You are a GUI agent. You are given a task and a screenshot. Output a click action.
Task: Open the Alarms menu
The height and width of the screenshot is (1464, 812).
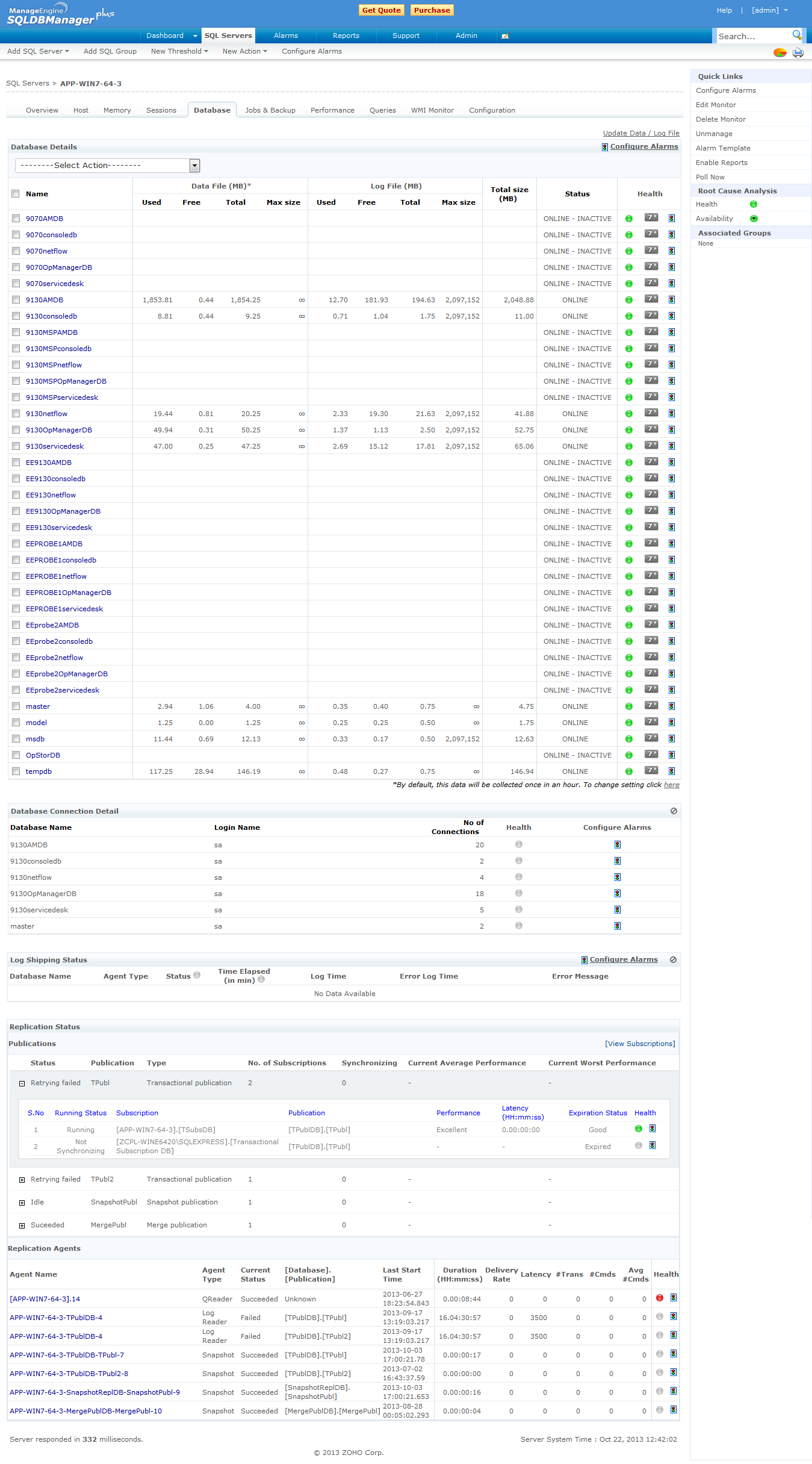(x=286, y=36)
